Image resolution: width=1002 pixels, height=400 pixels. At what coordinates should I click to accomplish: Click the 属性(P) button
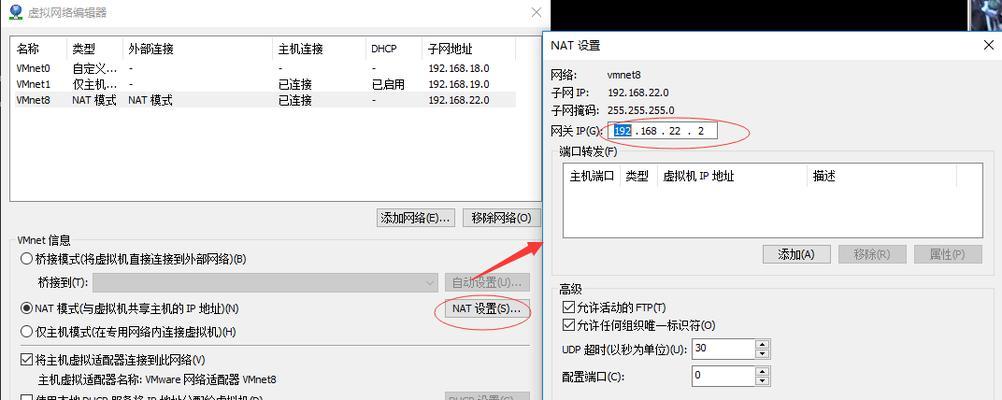click(x=948, y=254)
